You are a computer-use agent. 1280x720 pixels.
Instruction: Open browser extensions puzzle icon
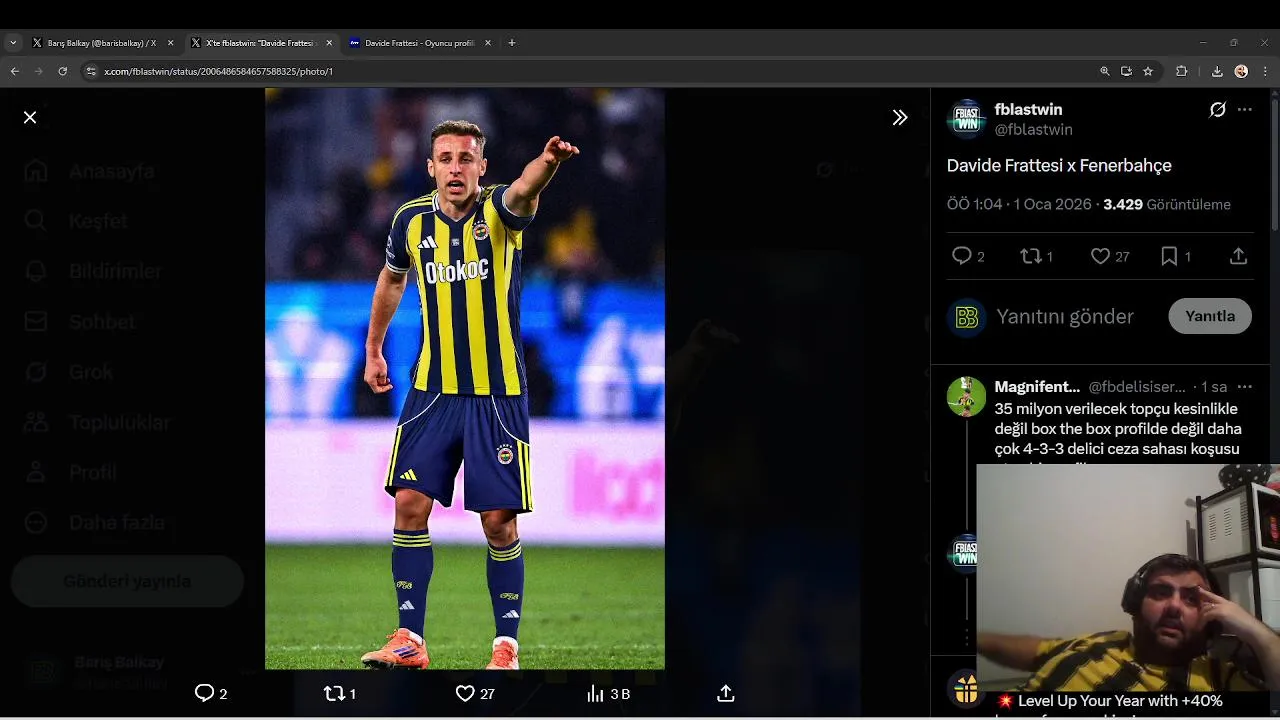(x=1182, y=71)
